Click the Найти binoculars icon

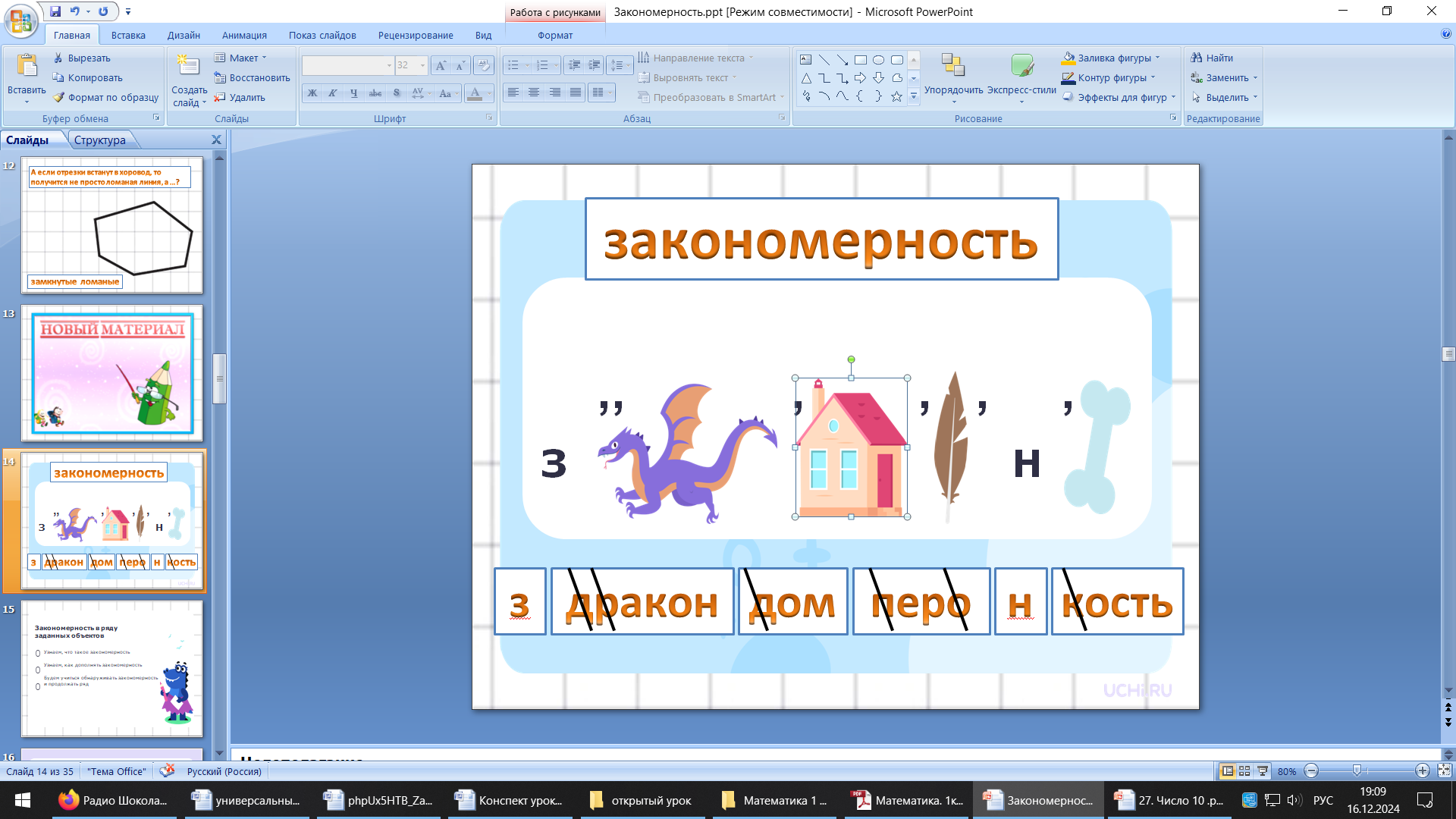[1197, 58]
